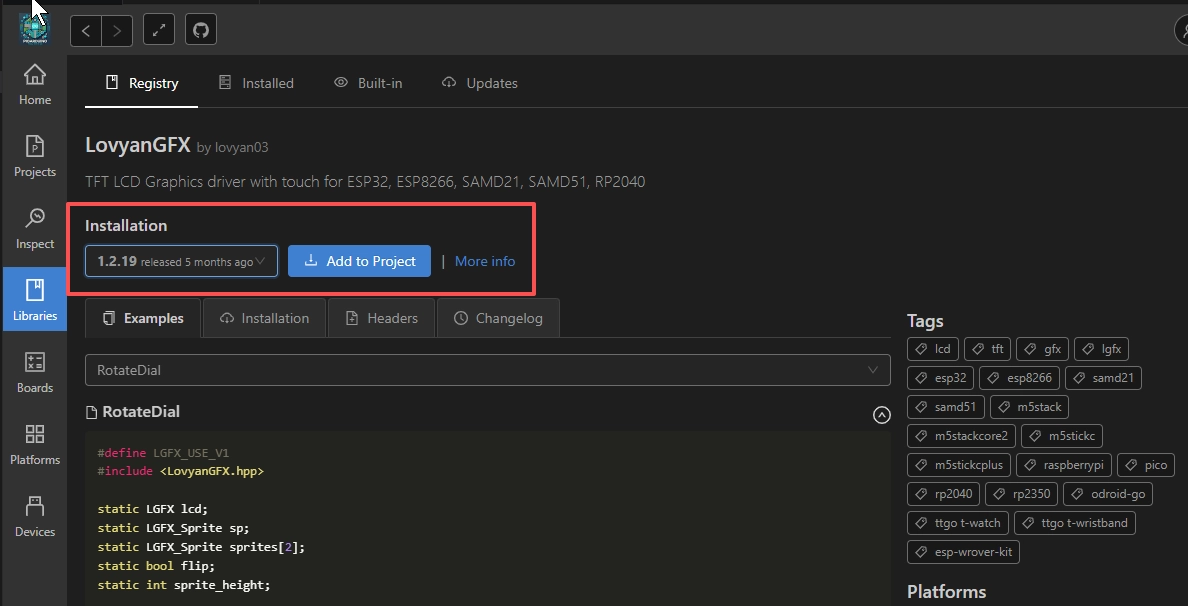Click the LovyanGFX library title
Viewport: 1188px width, 606px height.
[137, 145]
